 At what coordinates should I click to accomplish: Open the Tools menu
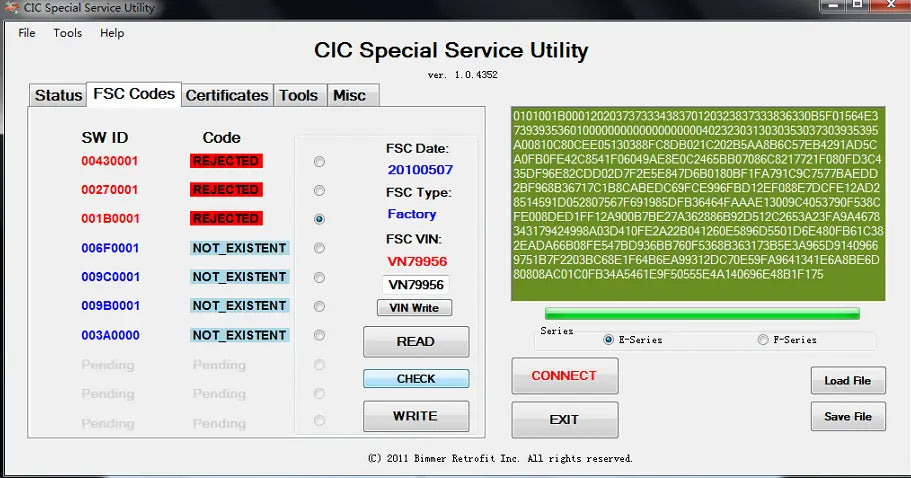tap(68, 33)
